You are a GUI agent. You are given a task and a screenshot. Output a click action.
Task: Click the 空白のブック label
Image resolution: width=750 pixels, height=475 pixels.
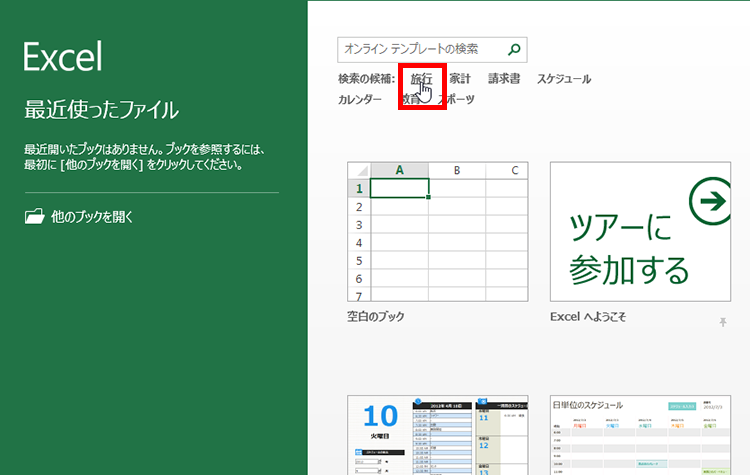coord(375,316)
